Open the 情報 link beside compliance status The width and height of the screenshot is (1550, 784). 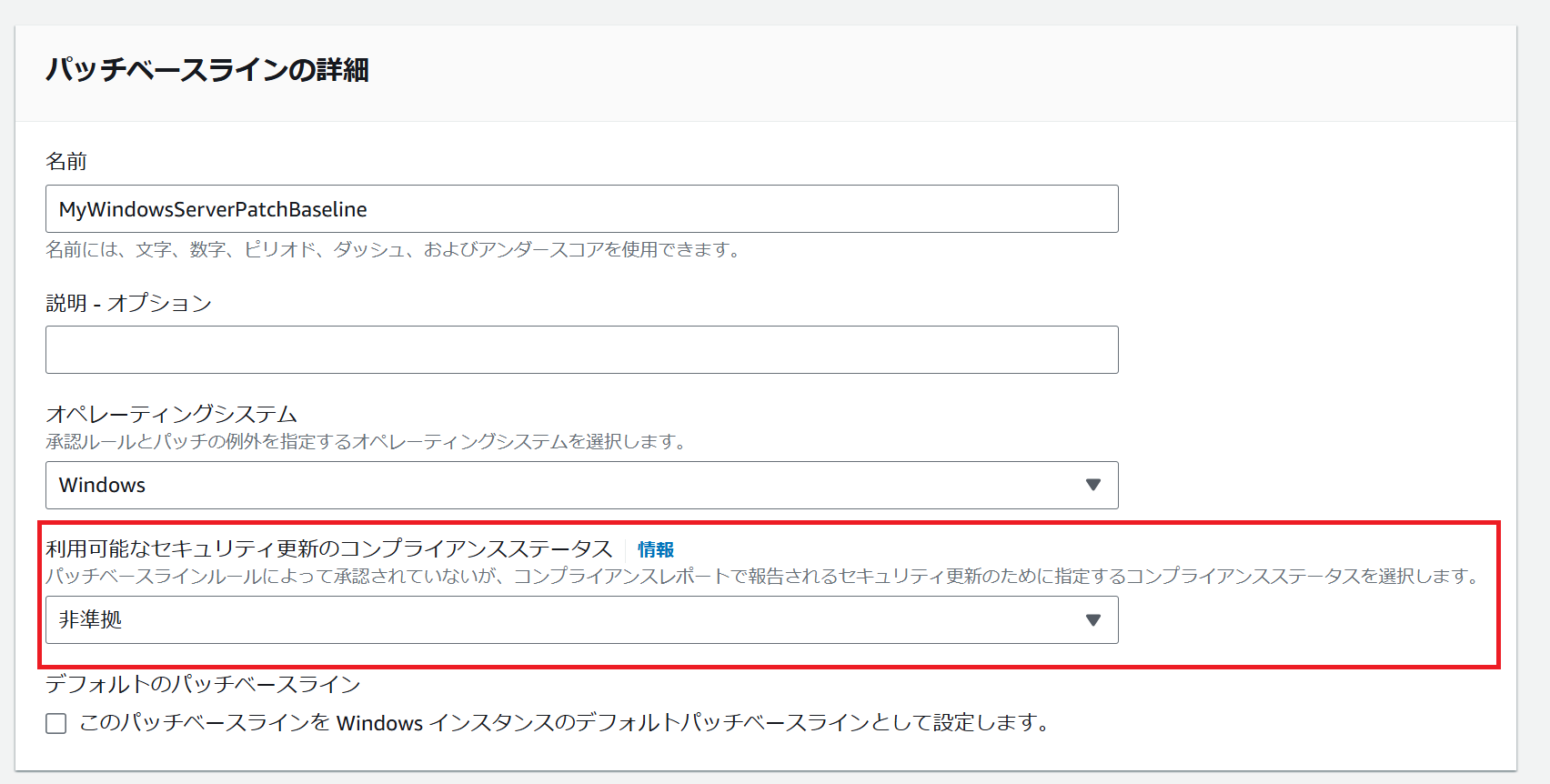[656, 549]
